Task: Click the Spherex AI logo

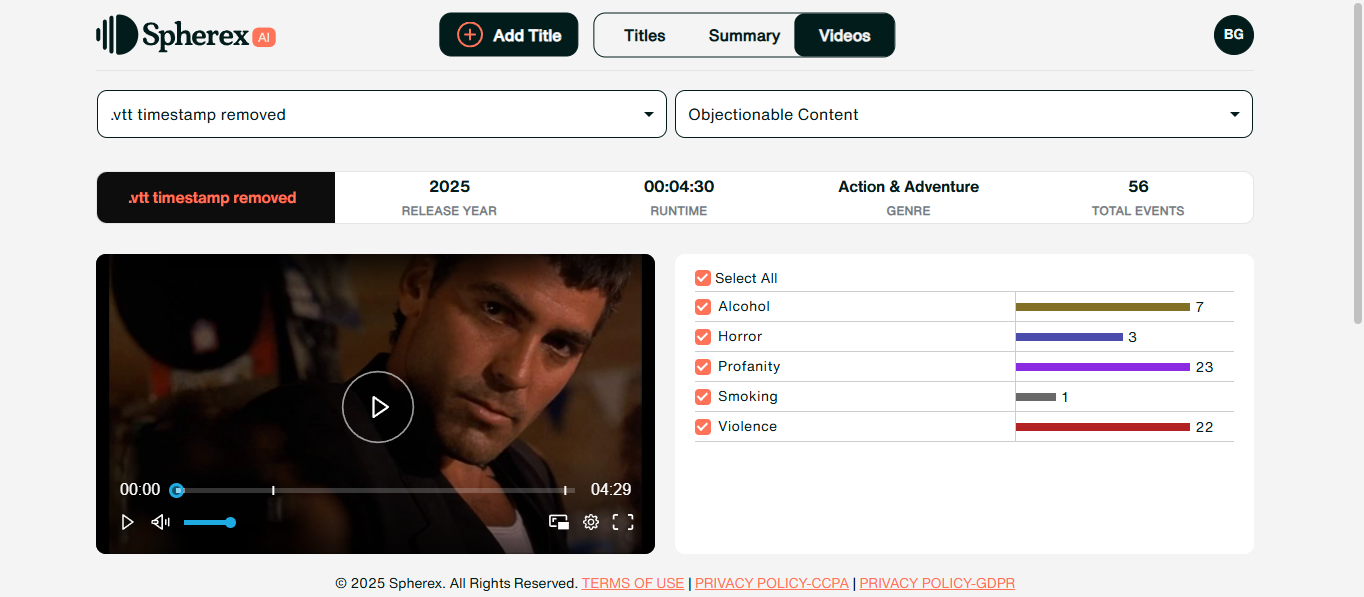Action: (186, 35)
